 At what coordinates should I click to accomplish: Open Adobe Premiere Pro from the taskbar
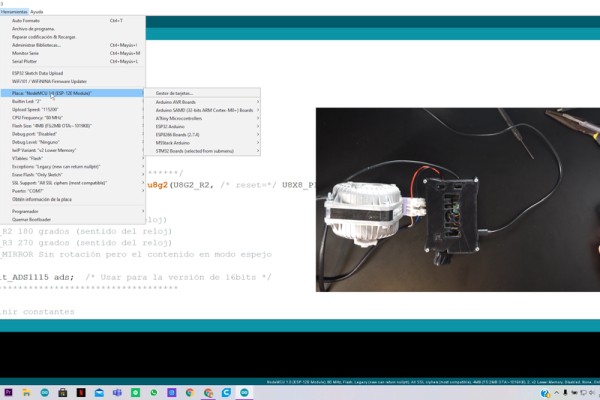click(x=8, y=392)
